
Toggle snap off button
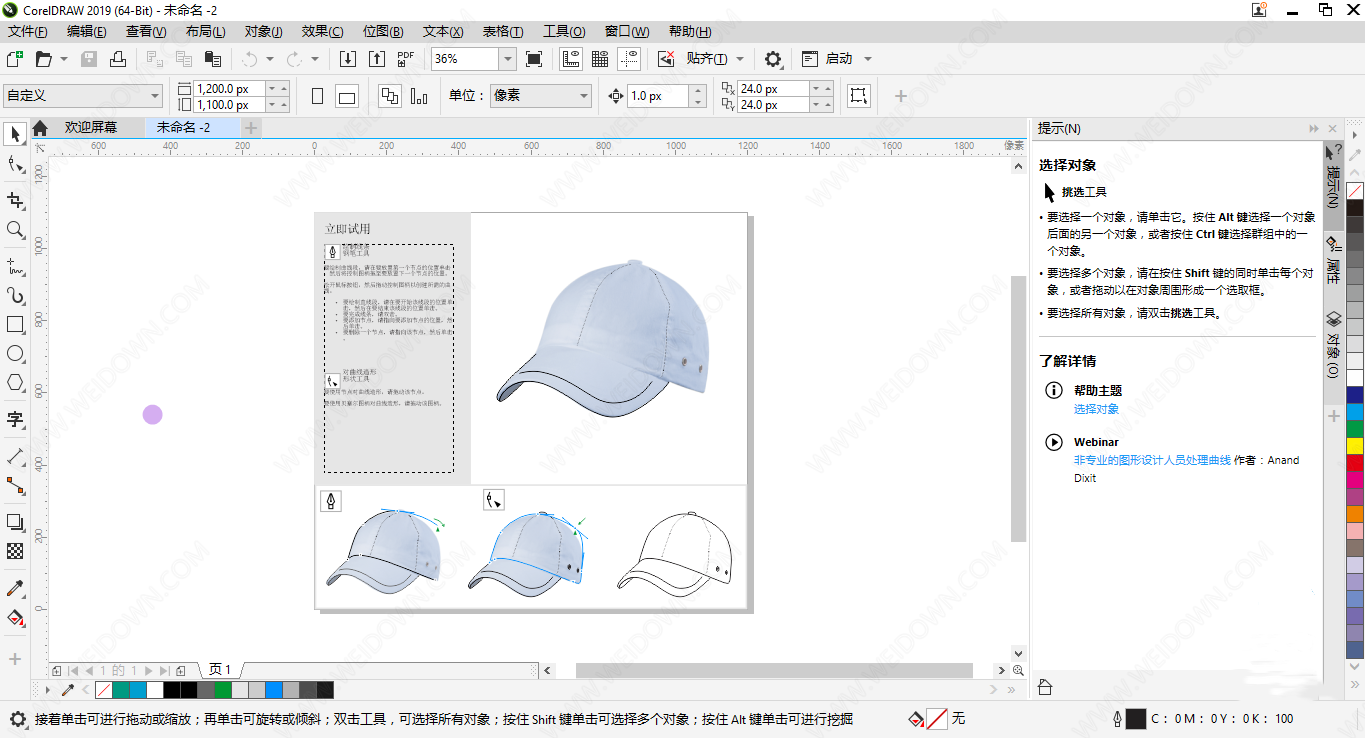coord(666,59)
